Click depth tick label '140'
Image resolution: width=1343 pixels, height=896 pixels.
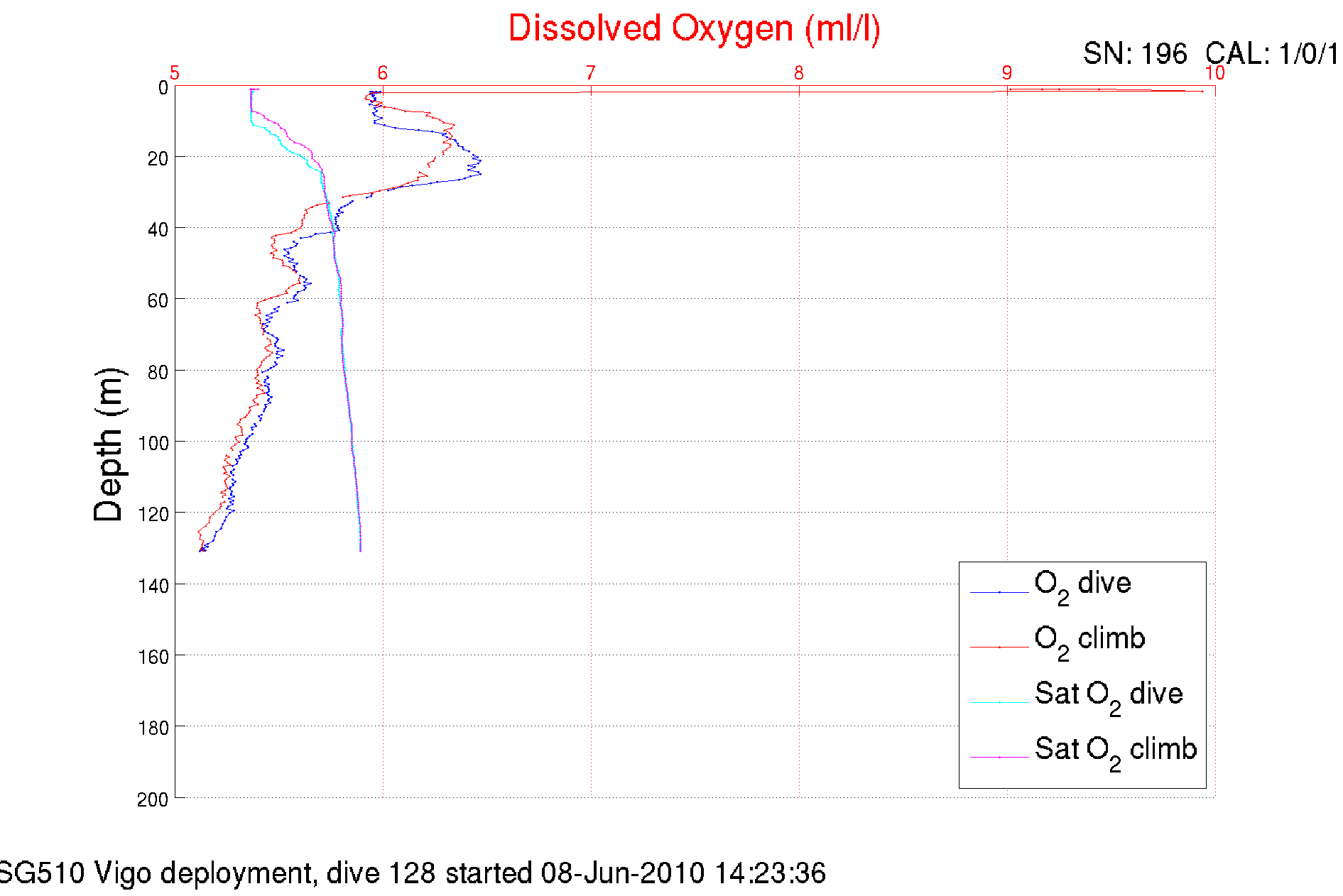coord(153,586)
